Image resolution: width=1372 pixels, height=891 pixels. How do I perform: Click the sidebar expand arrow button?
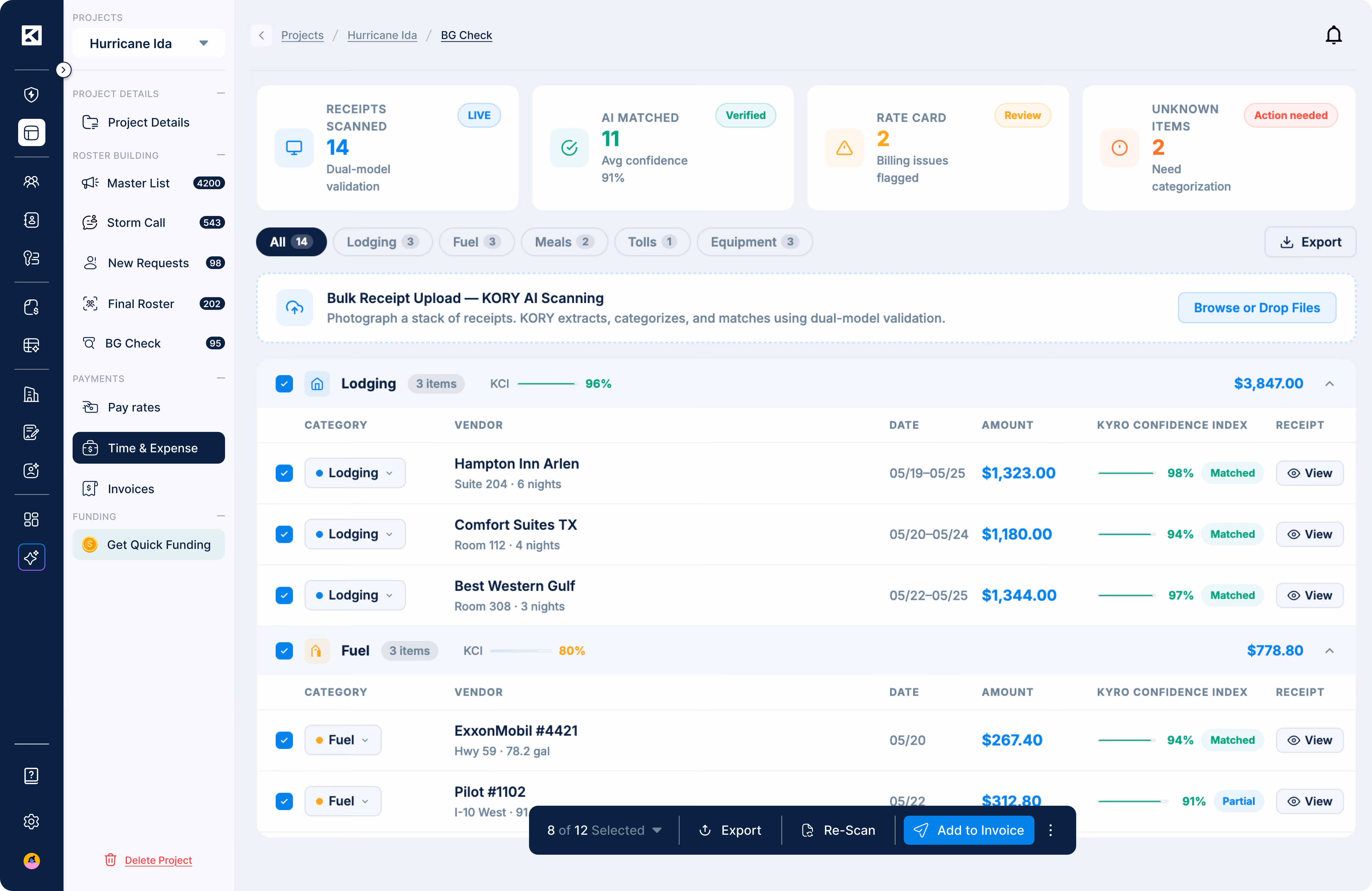64,70
